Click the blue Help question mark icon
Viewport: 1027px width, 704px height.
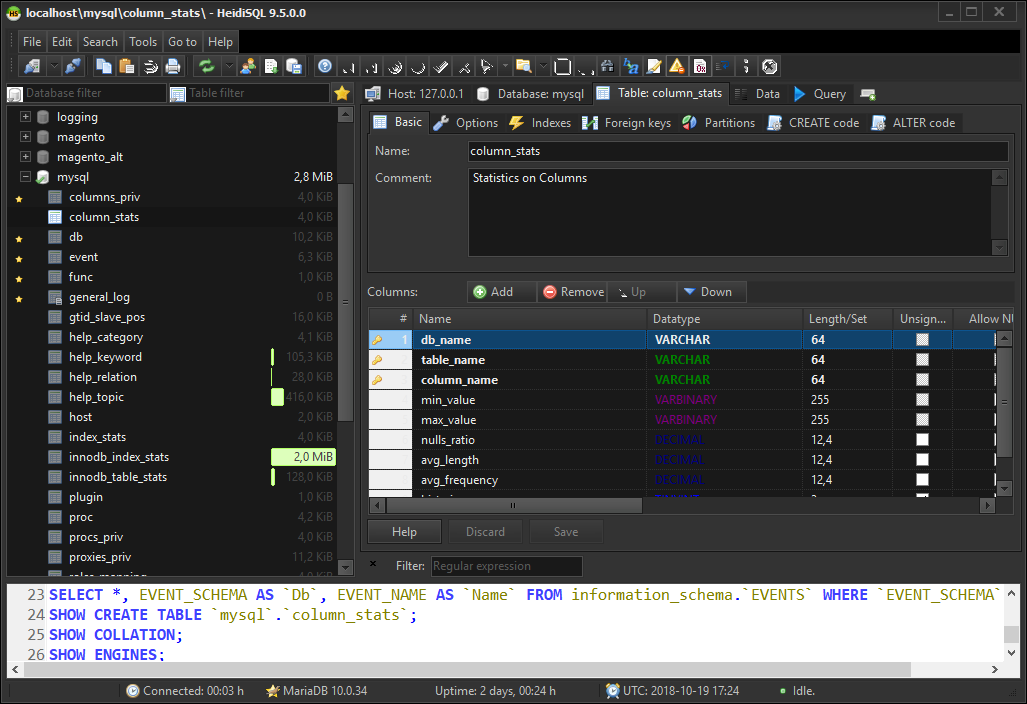[325, 66]
